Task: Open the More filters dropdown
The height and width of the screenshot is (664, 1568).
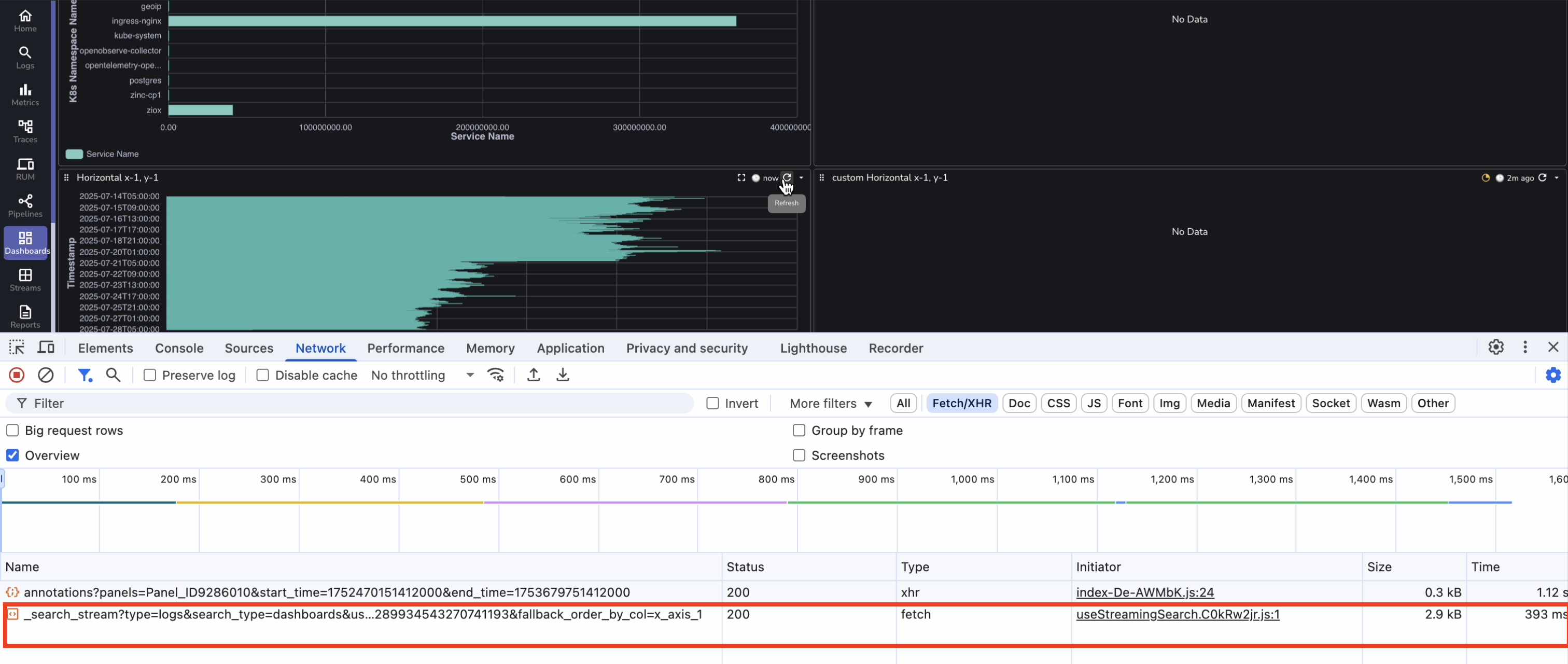Action: pyautogui.click(x=830, y=403)
